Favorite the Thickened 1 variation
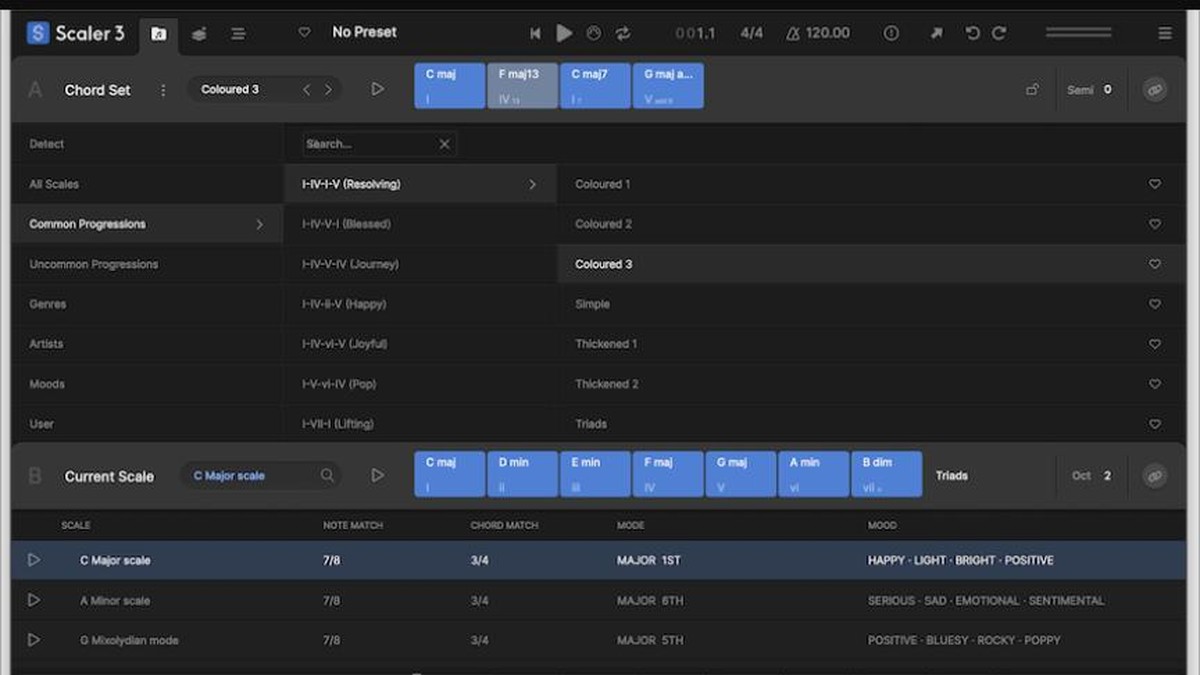This screenshot has height=675, width=1200. (1155, 344)
